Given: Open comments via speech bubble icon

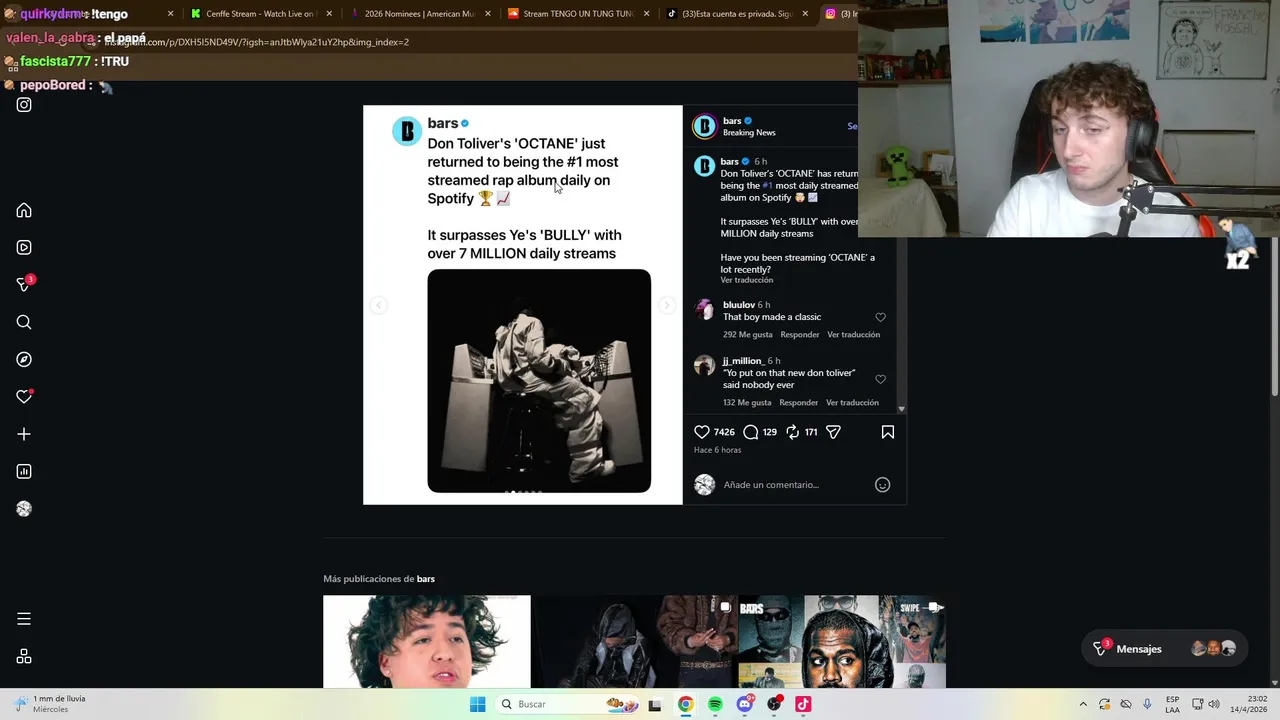Looking at the screenshot, I should coord(751,432).
